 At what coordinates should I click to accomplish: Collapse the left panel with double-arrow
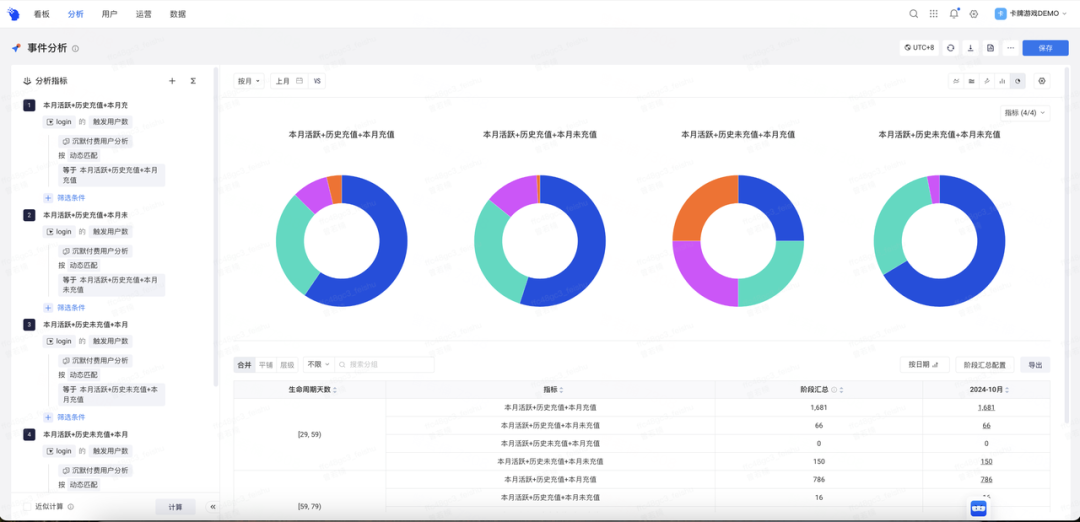point(213,506)
